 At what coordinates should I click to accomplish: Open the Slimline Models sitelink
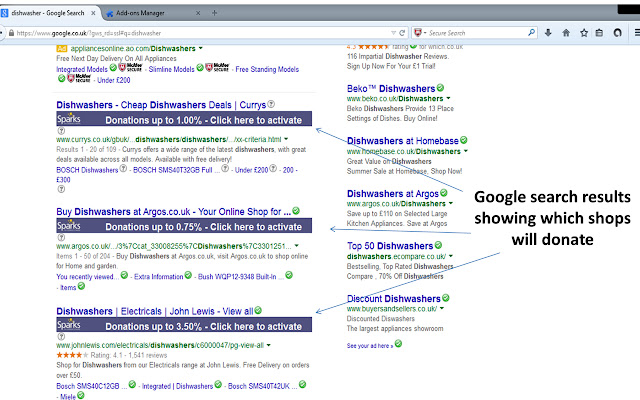click(x=171, y=69)
